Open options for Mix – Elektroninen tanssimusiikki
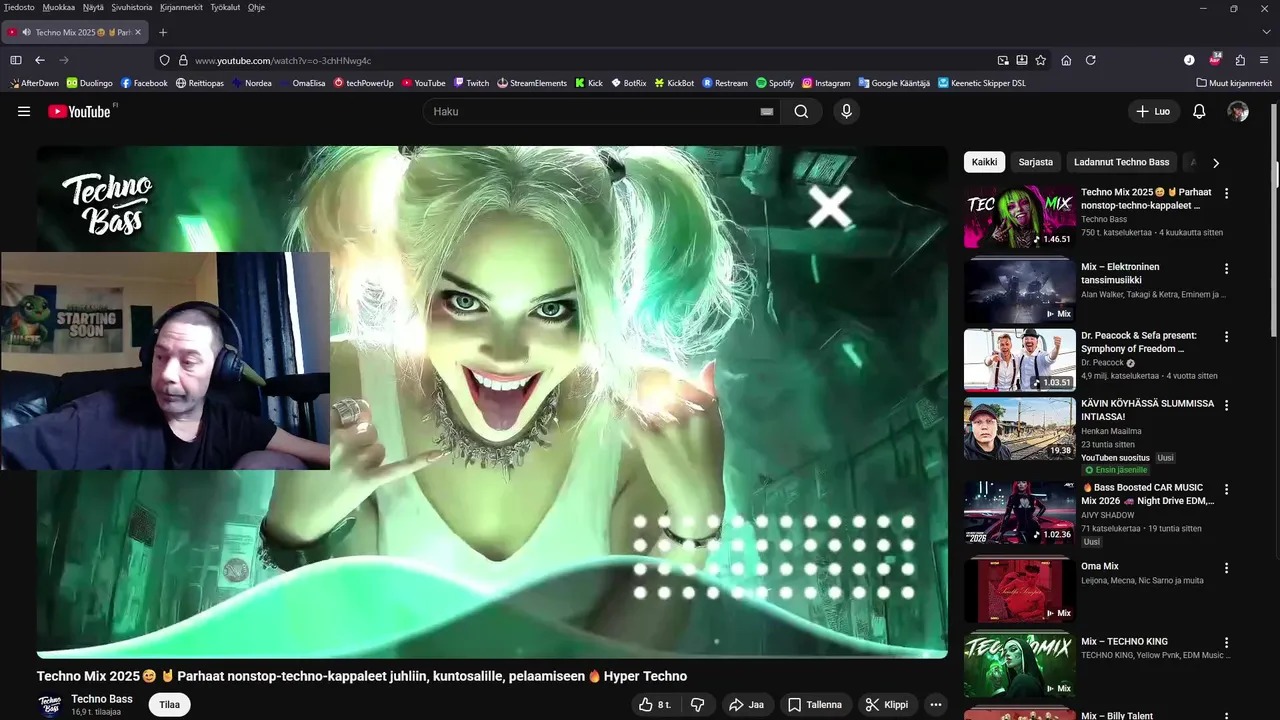The height and width of the screenshot is (720, 1280). (x=1227, y=268)
